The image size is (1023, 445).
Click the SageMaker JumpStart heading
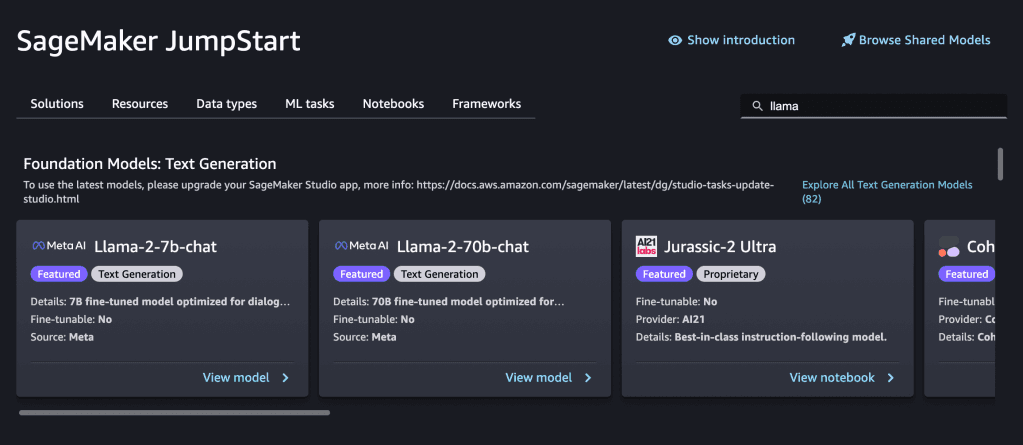159,41
